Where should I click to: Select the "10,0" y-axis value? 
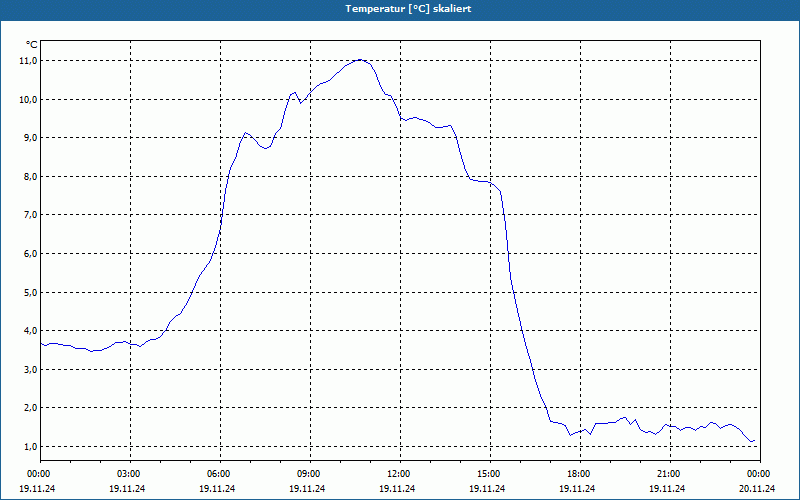pos(28,99)
